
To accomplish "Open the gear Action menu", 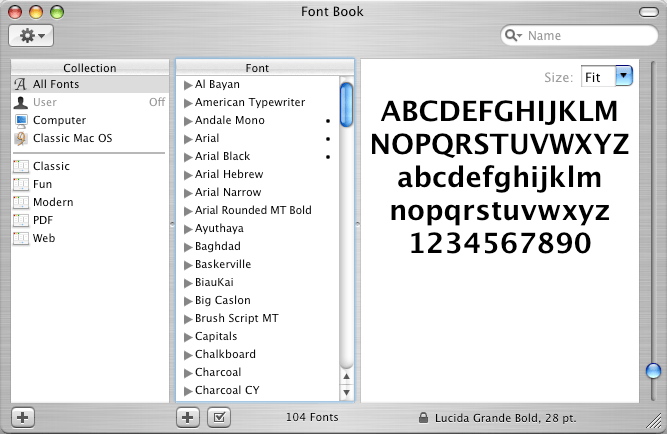I will coord(31,35).
